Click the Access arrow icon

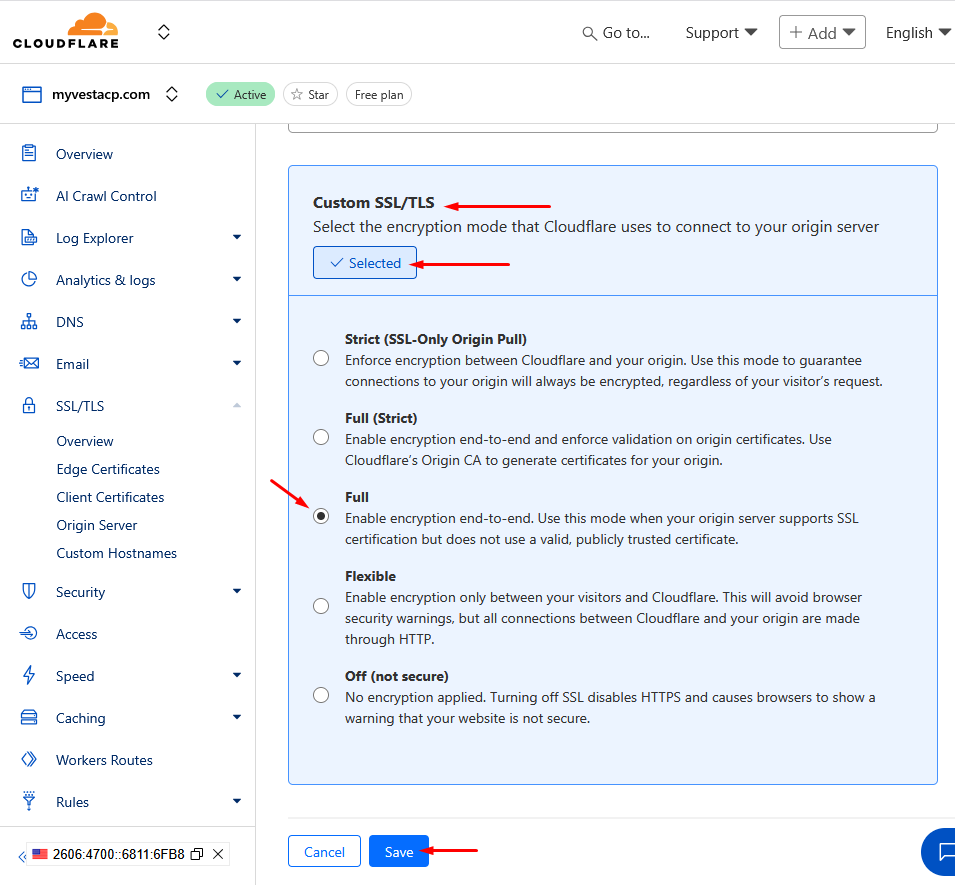click(x=29, y=633)
